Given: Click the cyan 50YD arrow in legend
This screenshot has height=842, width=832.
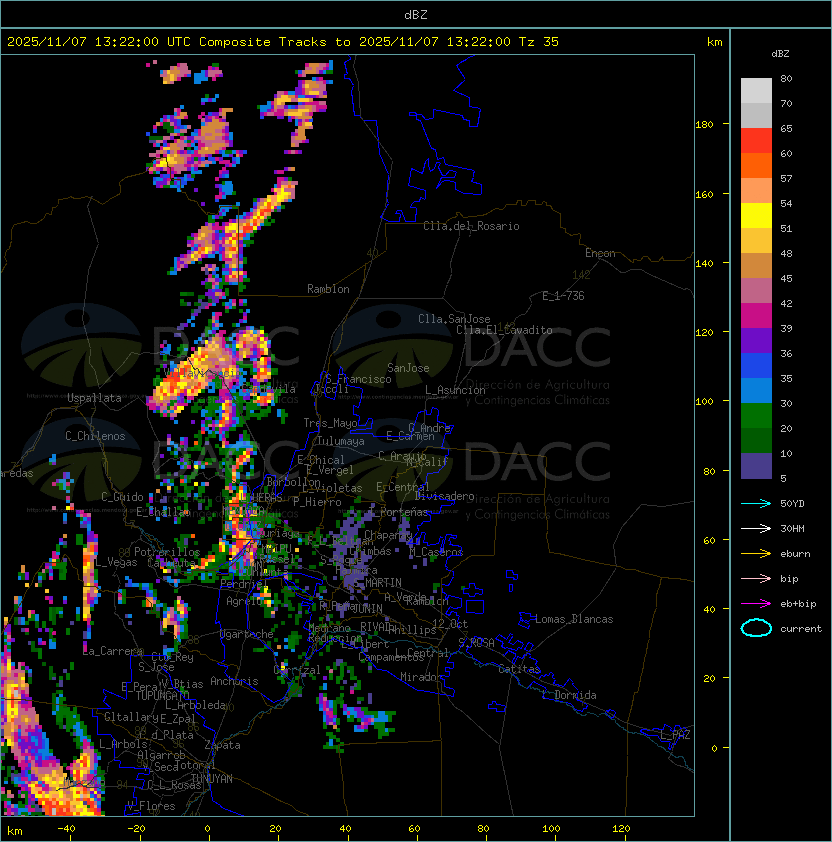Looking at the screenshot, I should pyautogui.click(x=756, y=503).
